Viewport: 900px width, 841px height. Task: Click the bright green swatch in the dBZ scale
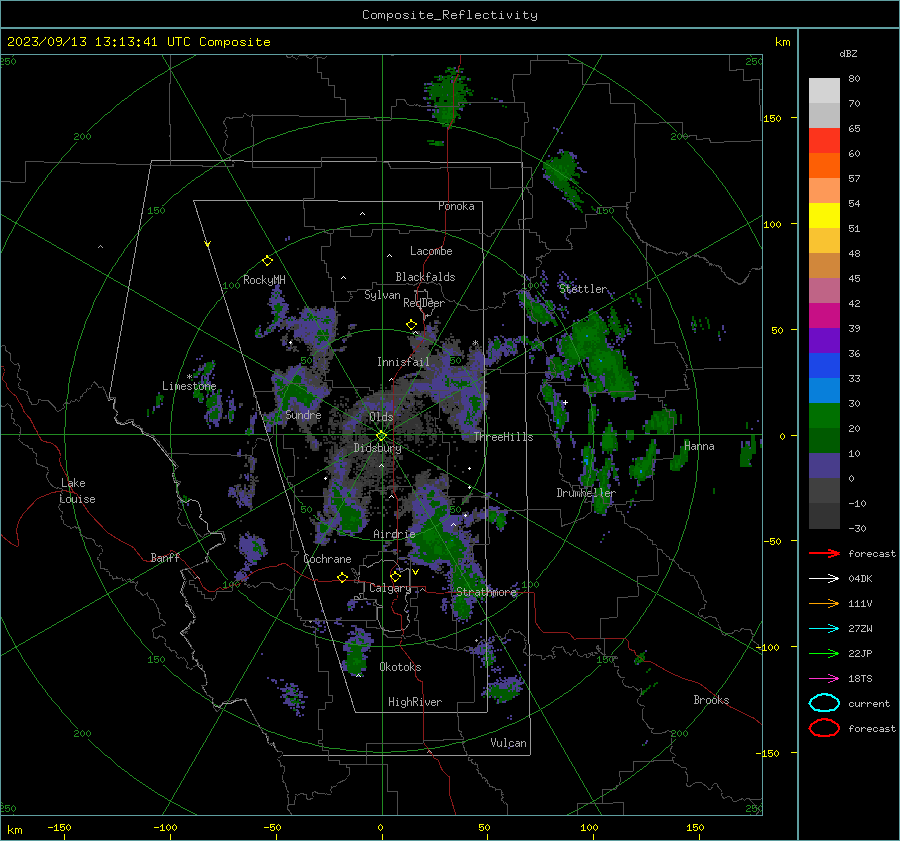click(x=824, y=415)
